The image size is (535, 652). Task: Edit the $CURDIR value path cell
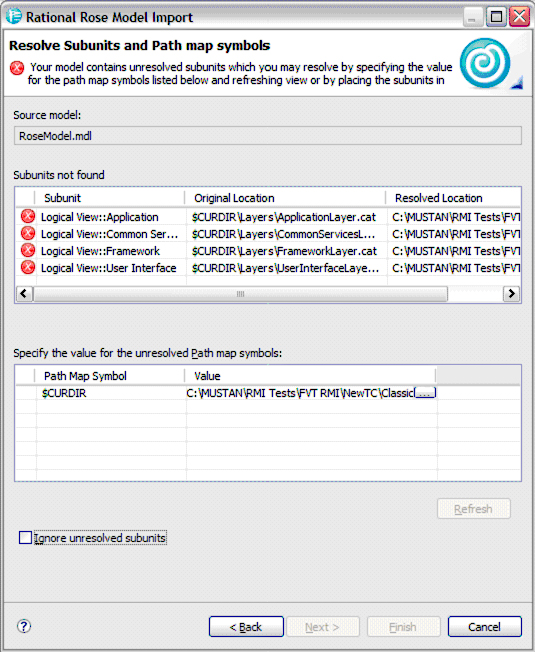(300, 393)
